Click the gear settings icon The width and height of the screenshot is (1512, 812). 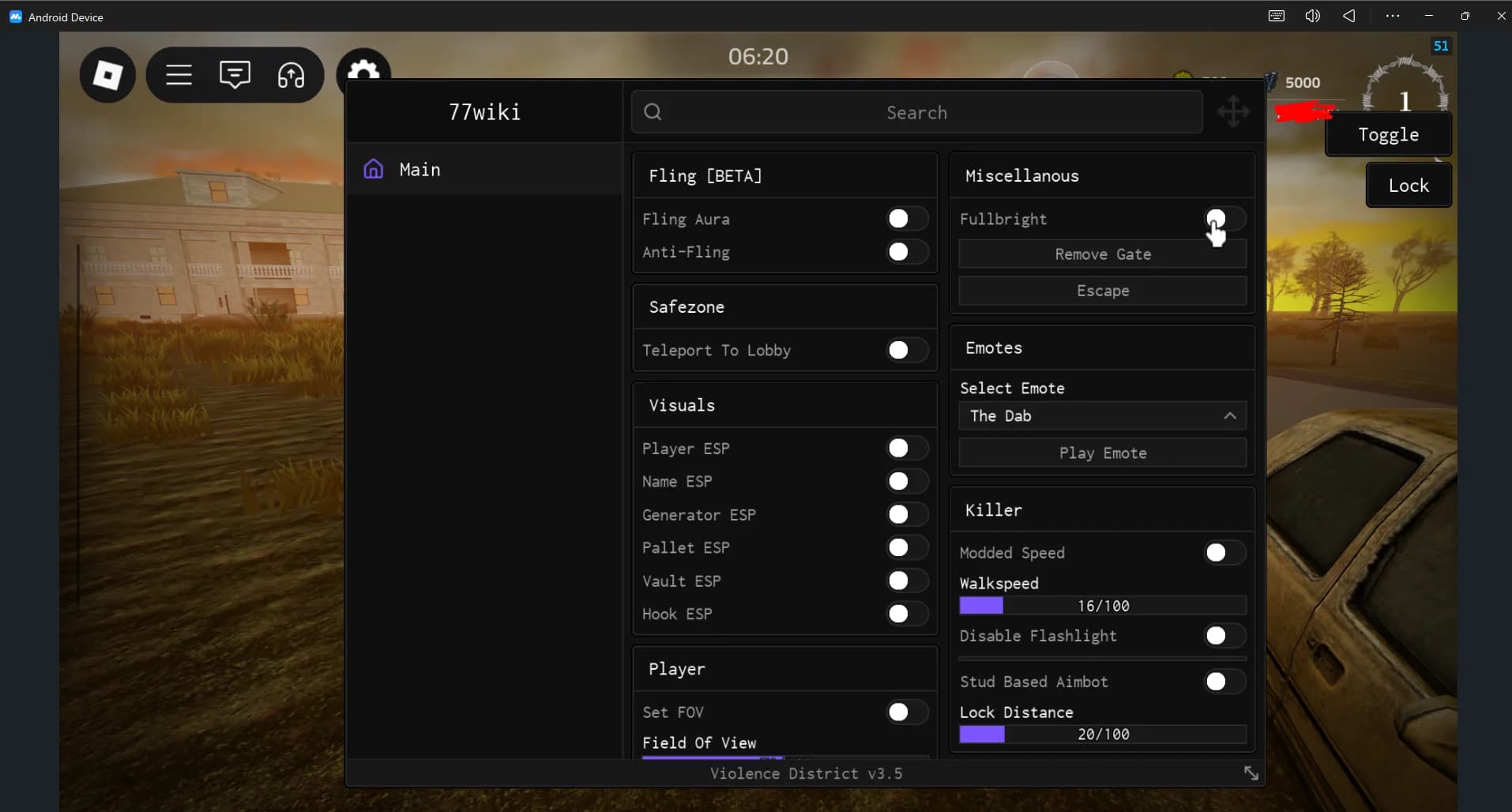[x=363, y=69]
